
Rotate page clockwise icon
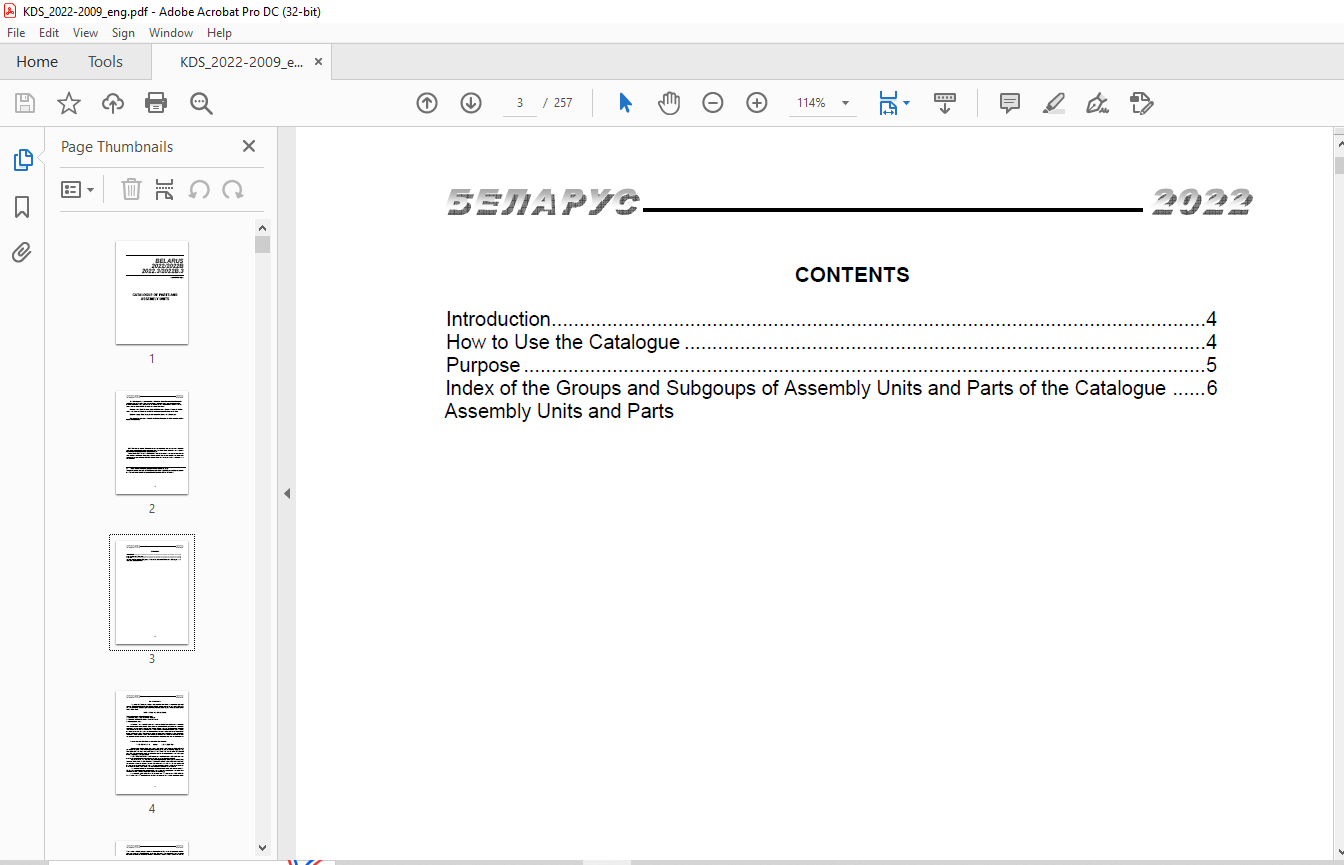(x=233, y=189)
